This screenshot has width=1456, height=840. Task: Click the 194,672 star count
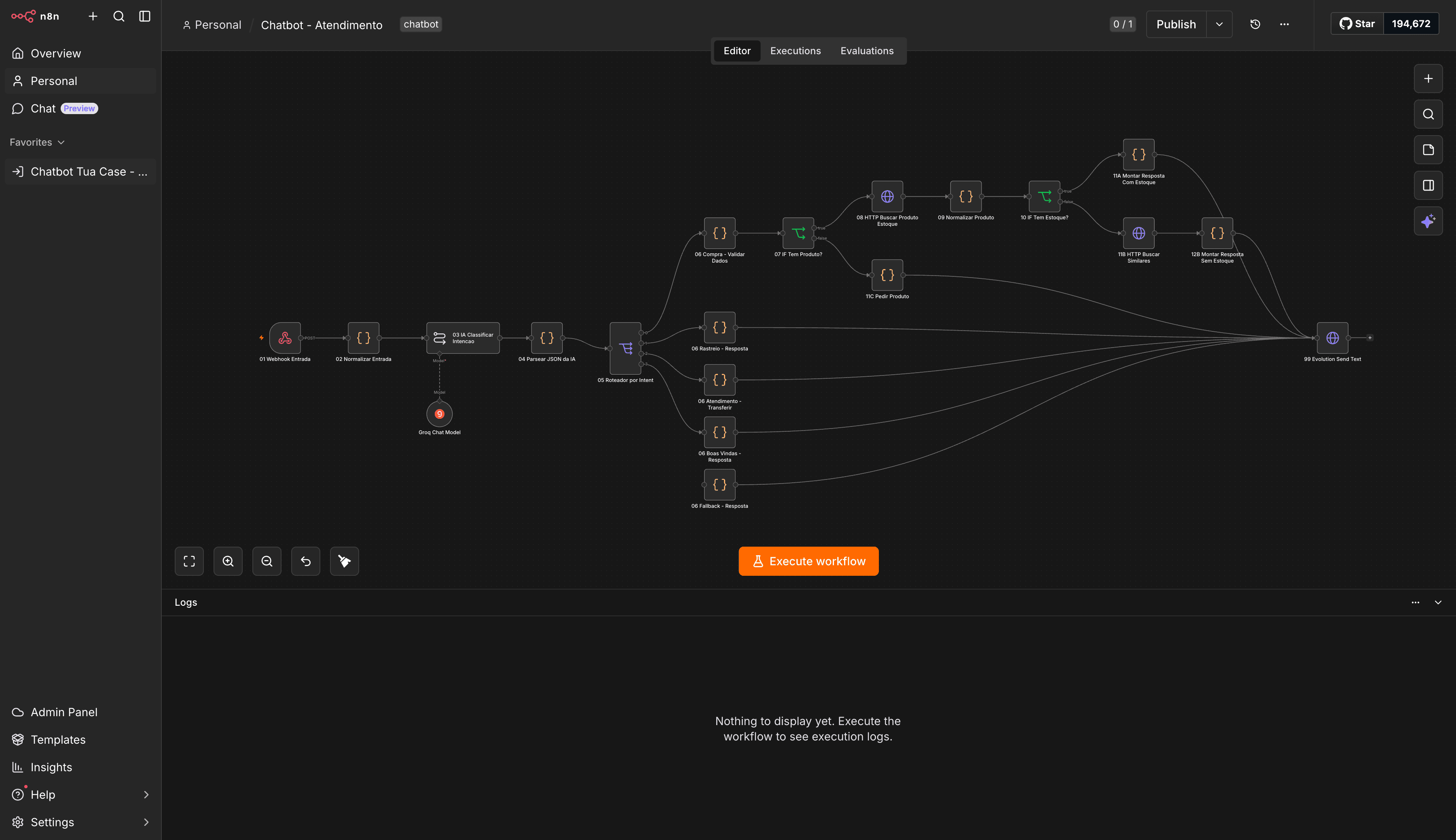(1411, 23)
